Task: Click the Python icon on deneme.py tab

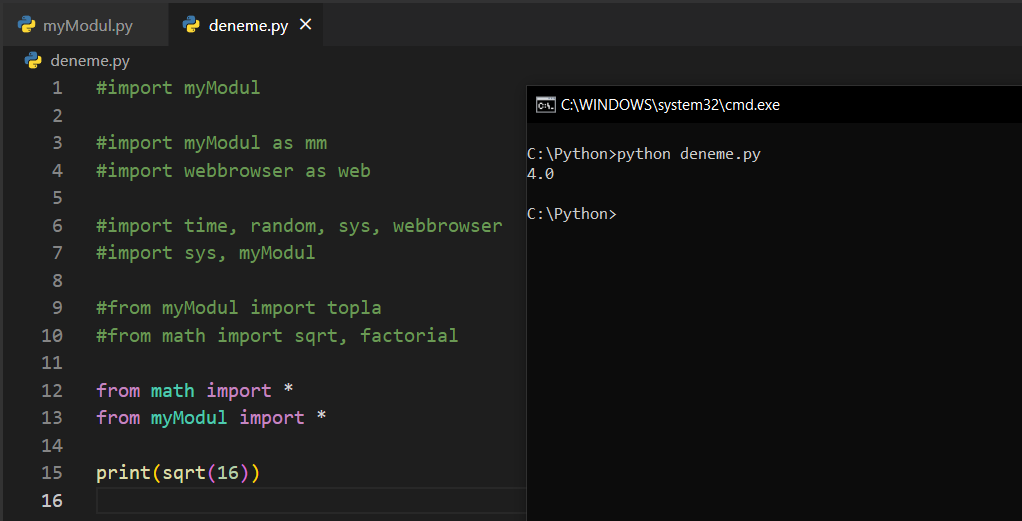Action: [x=192, y=25]
